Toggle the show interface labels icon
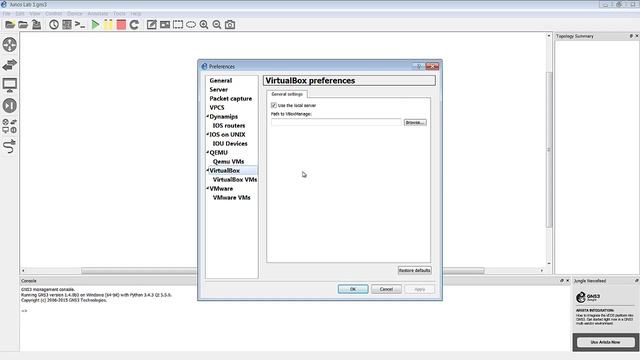Image resolution: width=640 pixels, height=360 pixels. tap(67, 24)
